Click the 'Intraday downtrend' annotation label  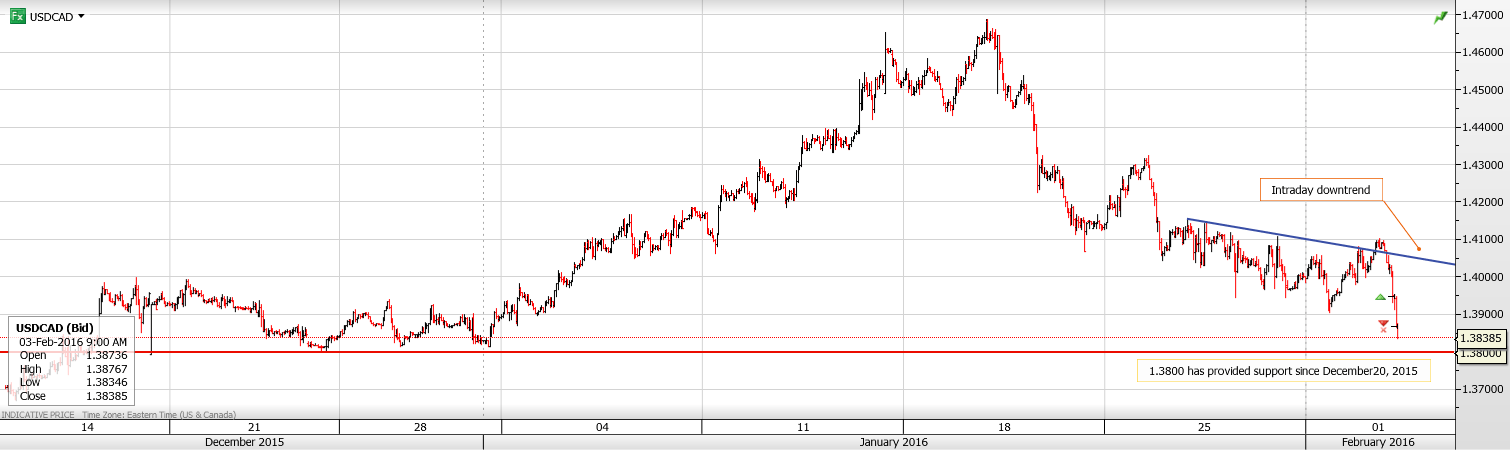(x=1319, y=189)
